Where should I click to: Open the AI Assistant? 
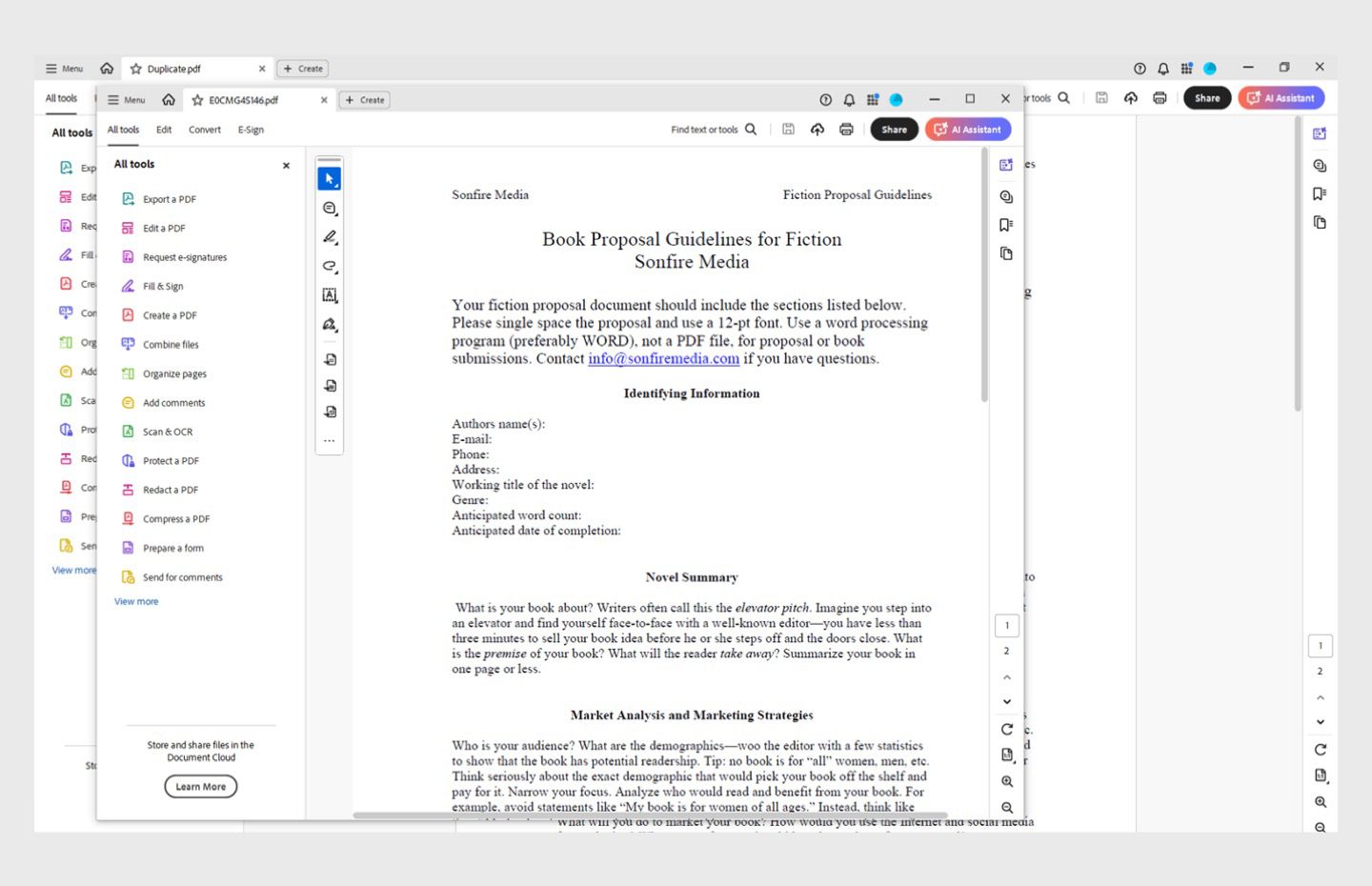coord(967,129)
